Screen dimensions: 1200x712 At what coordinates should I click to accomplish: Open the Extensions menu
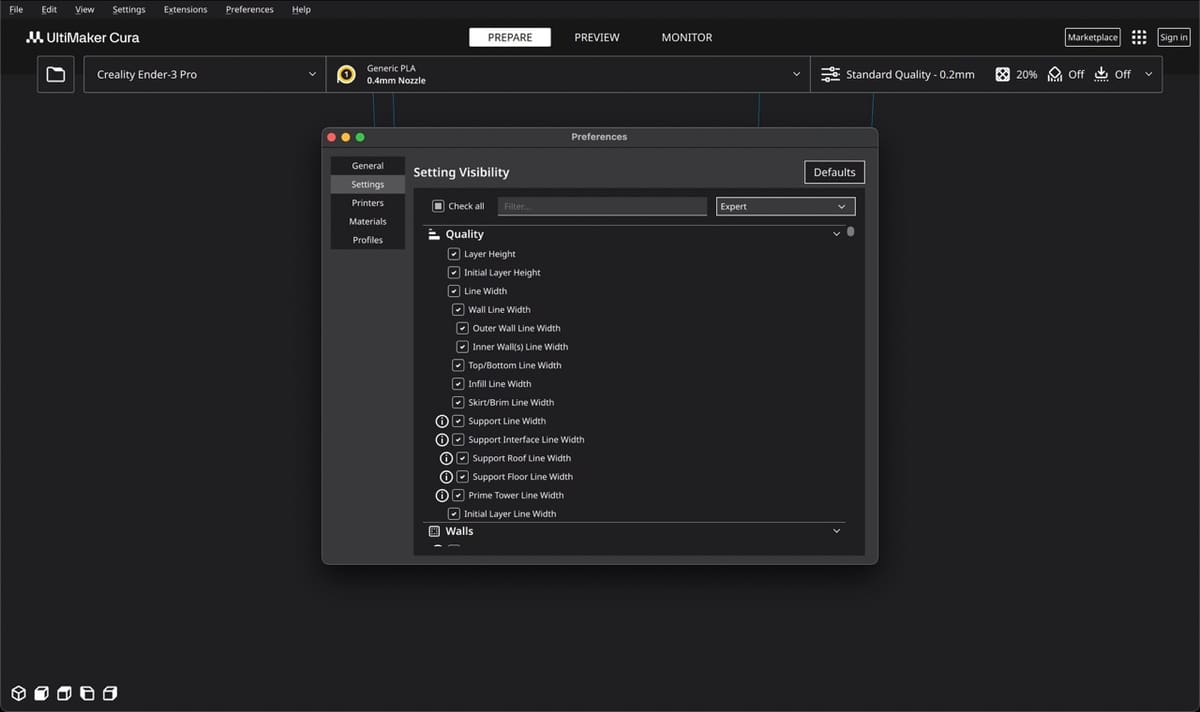185,9
